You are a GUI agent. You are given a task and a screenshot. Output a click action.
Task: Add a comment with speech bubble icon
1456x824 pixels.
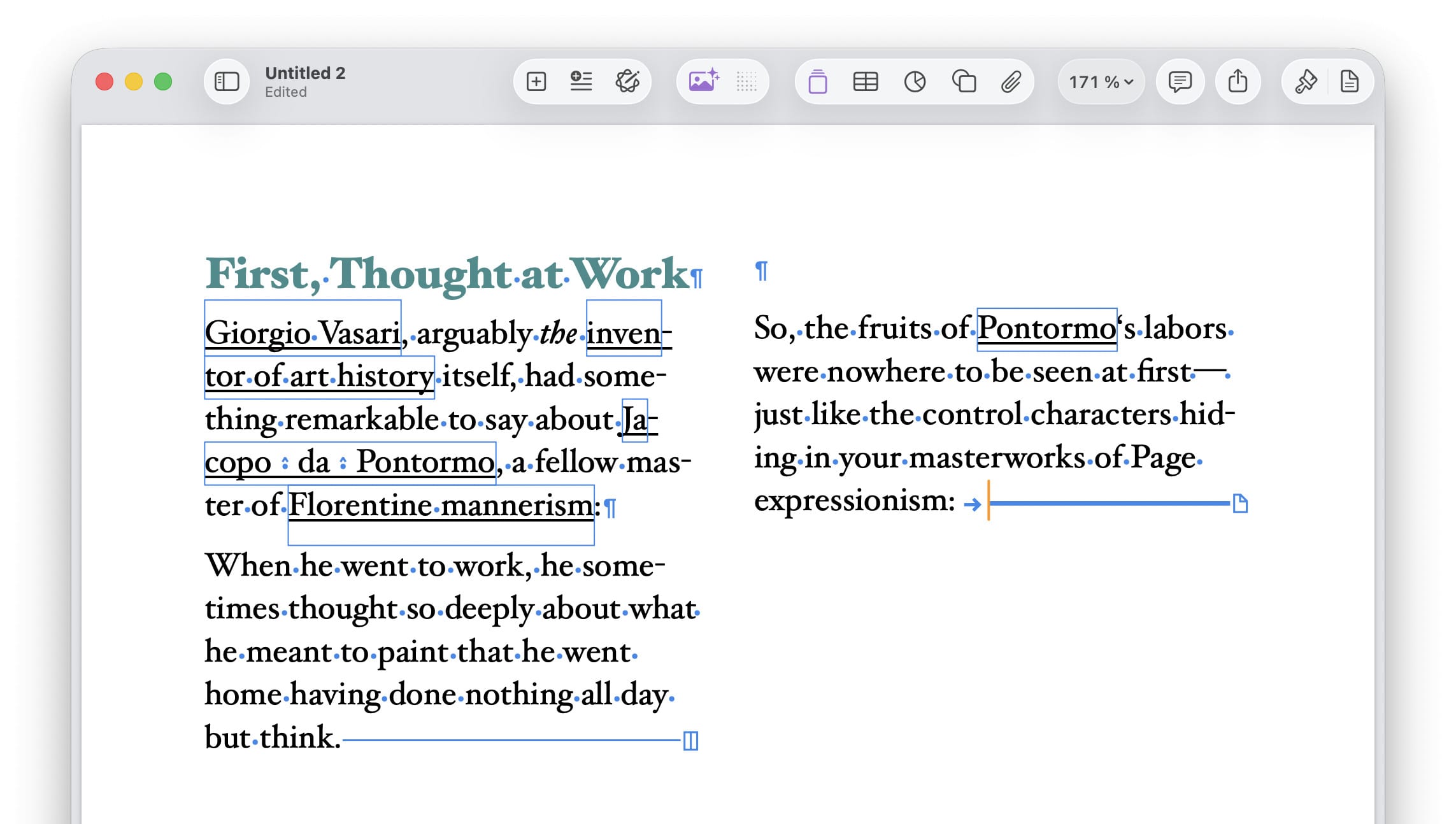(1180, 82)
